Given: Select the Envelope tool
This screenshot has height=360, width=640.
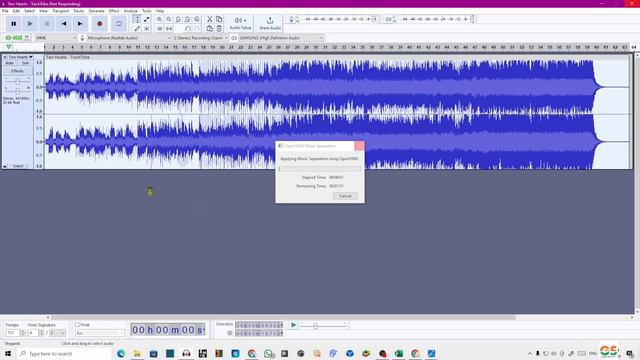Looking at the screenshot, I should click(147, 20).
